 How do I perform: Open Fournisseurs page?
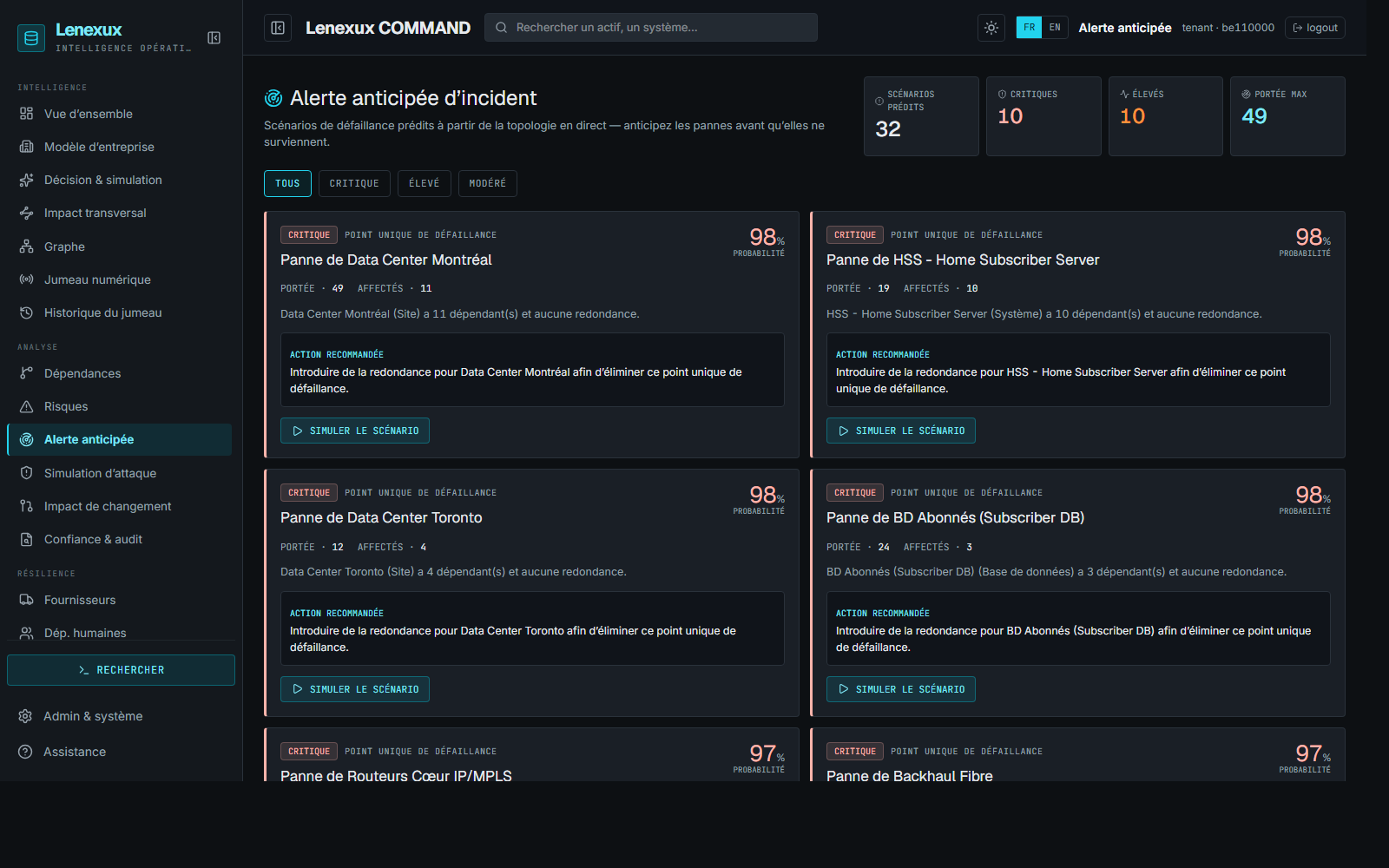click(120, 600)
